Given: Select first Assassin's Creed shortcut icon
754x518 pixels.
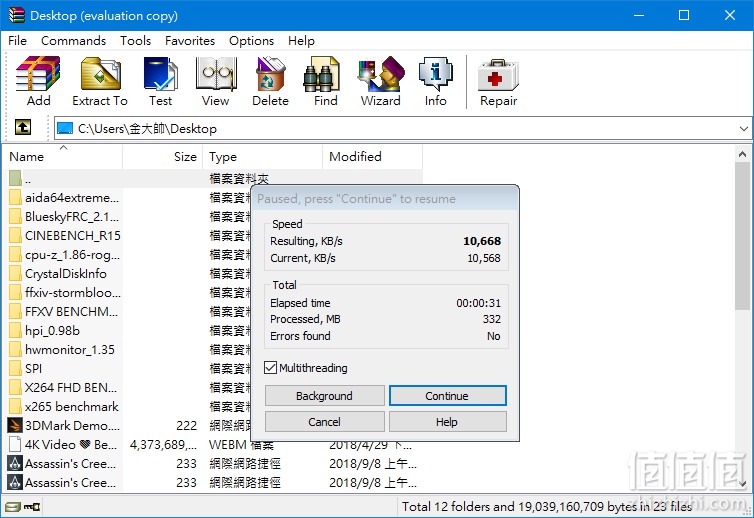Looking at the screenshot, I should tap(15, 464).
